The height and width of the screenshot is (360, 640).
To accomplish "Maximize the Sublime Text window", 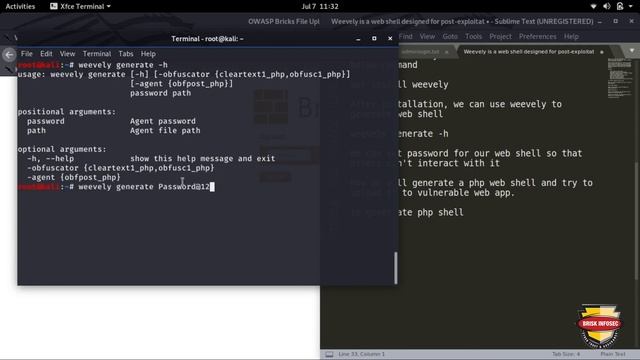I will pyautogui.click(x=616, y=21).
